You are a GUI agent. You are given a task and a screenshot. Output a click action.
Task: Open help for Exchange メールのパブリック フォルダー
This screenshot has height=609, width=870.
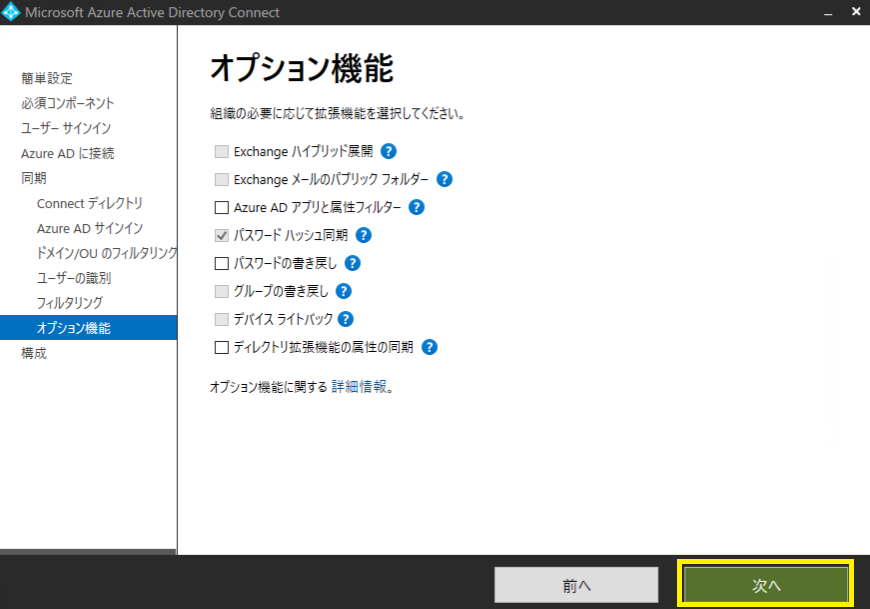(x=444, y=179)
